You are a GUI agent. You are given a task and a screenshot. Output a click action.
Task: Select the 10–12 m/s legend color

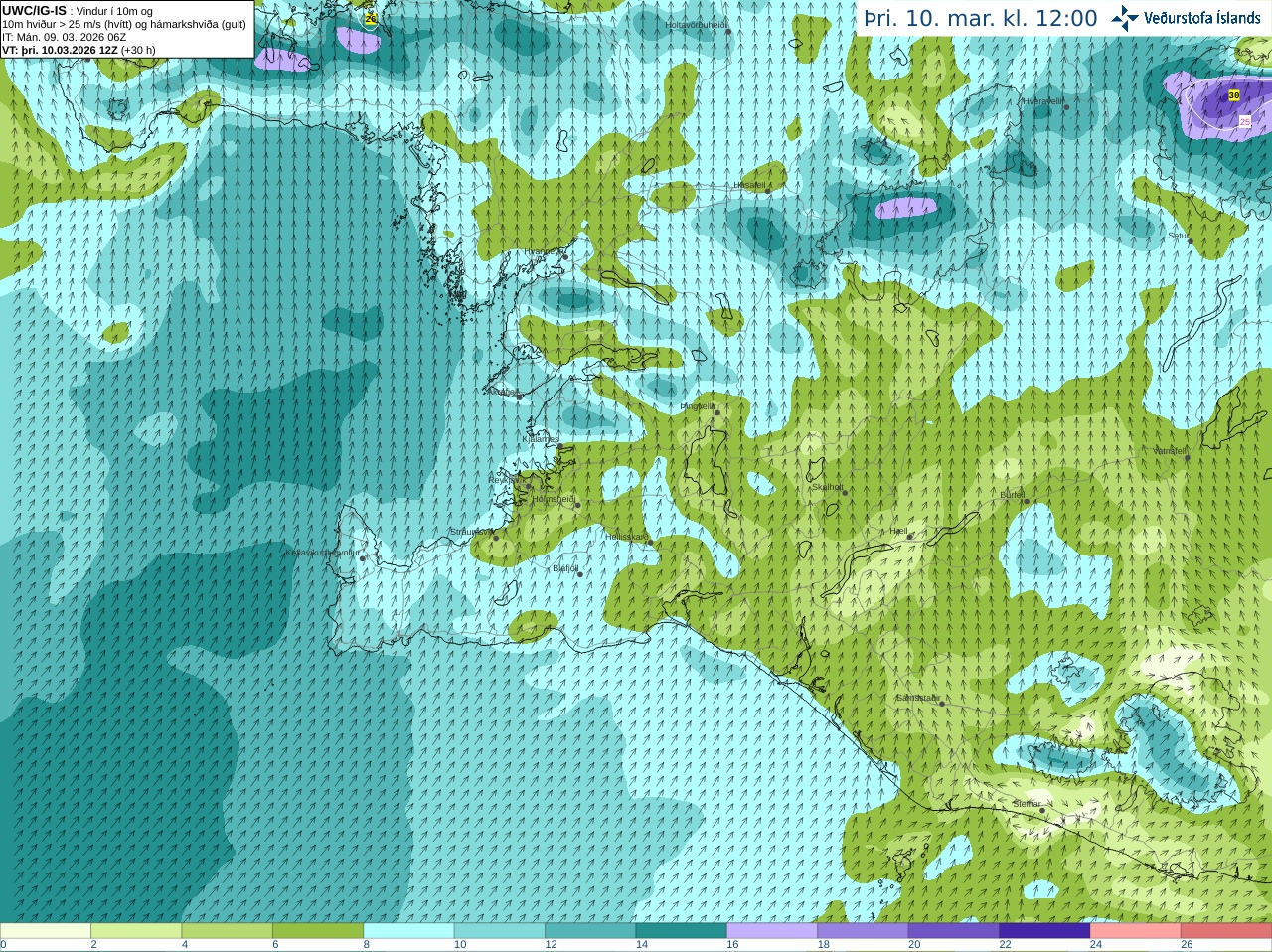point(500,931)
